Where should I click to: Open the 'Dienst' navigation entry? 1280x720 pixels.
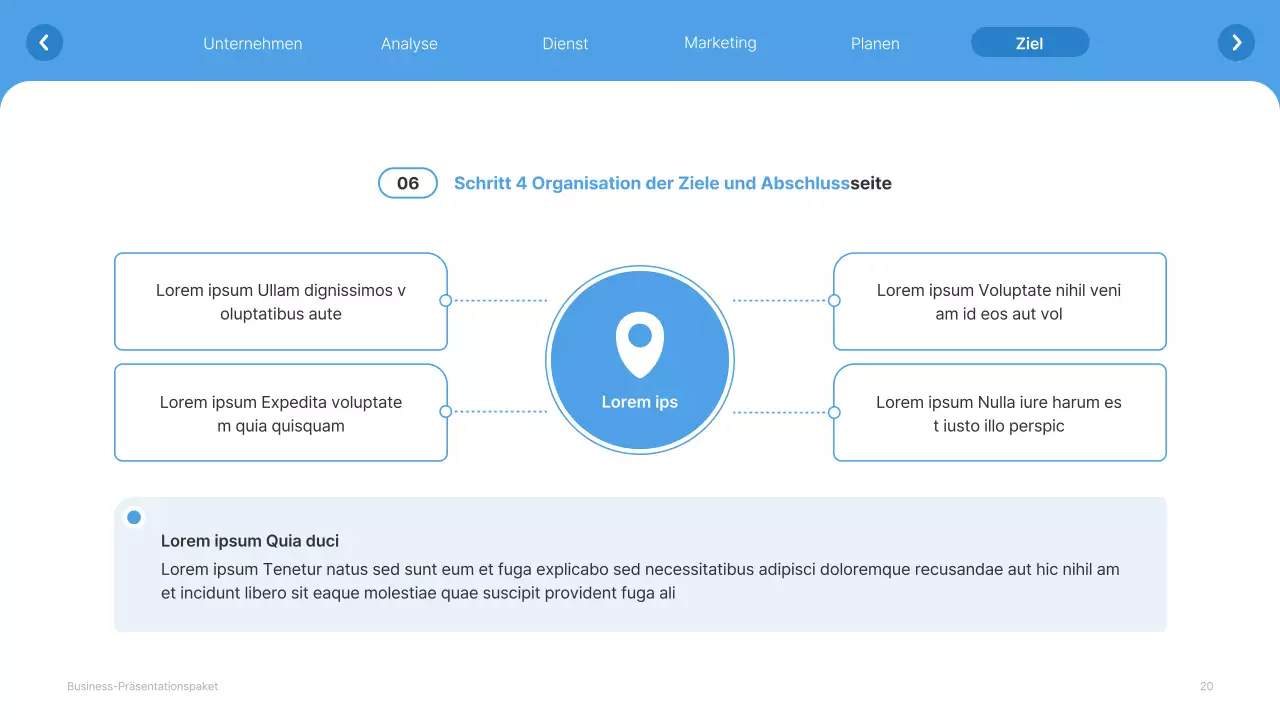(x=565, y=43)
